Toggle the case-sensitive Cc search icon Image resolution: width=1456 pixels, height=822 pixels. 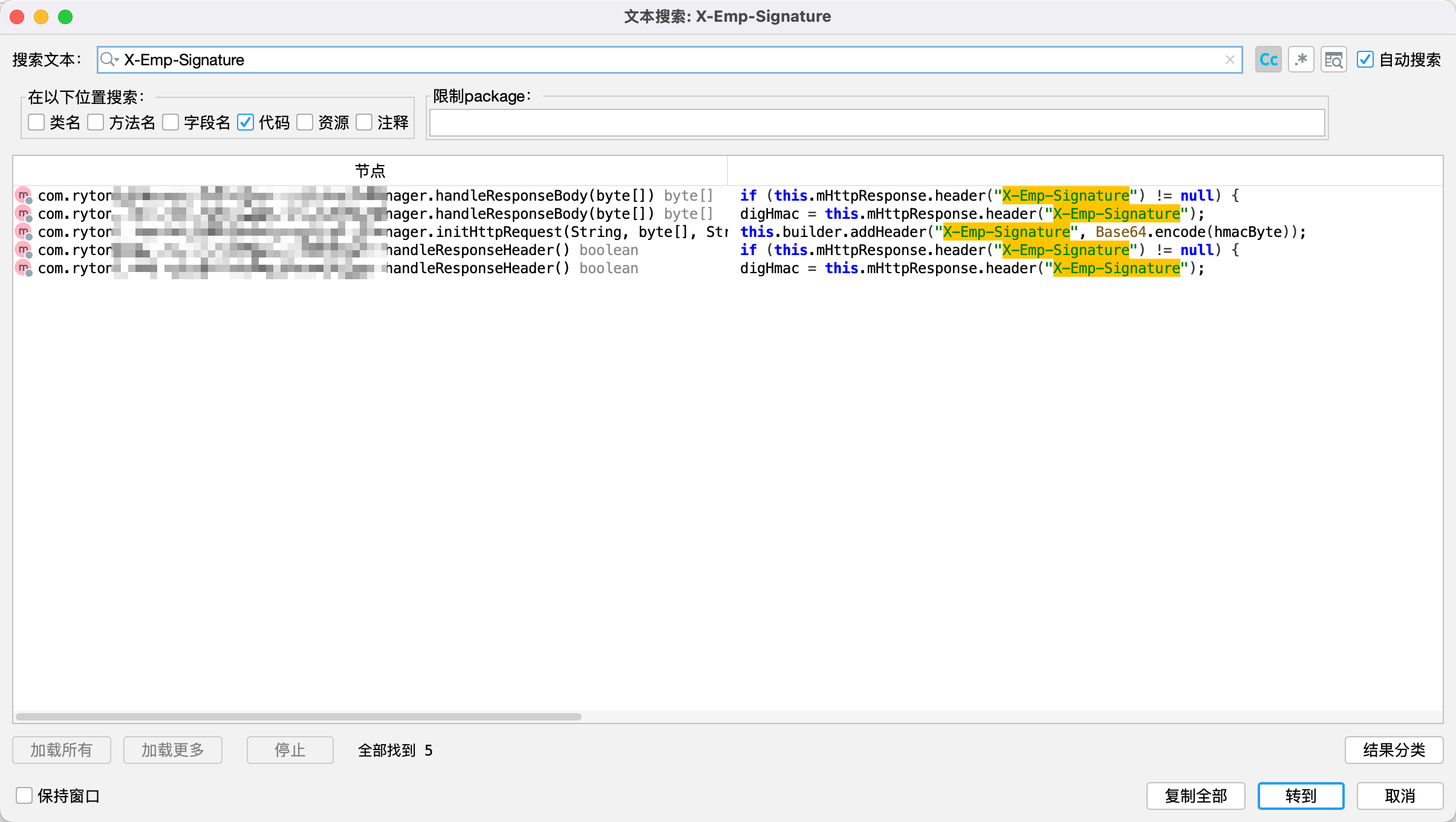pyautogui.click(x=1268, y=60)
